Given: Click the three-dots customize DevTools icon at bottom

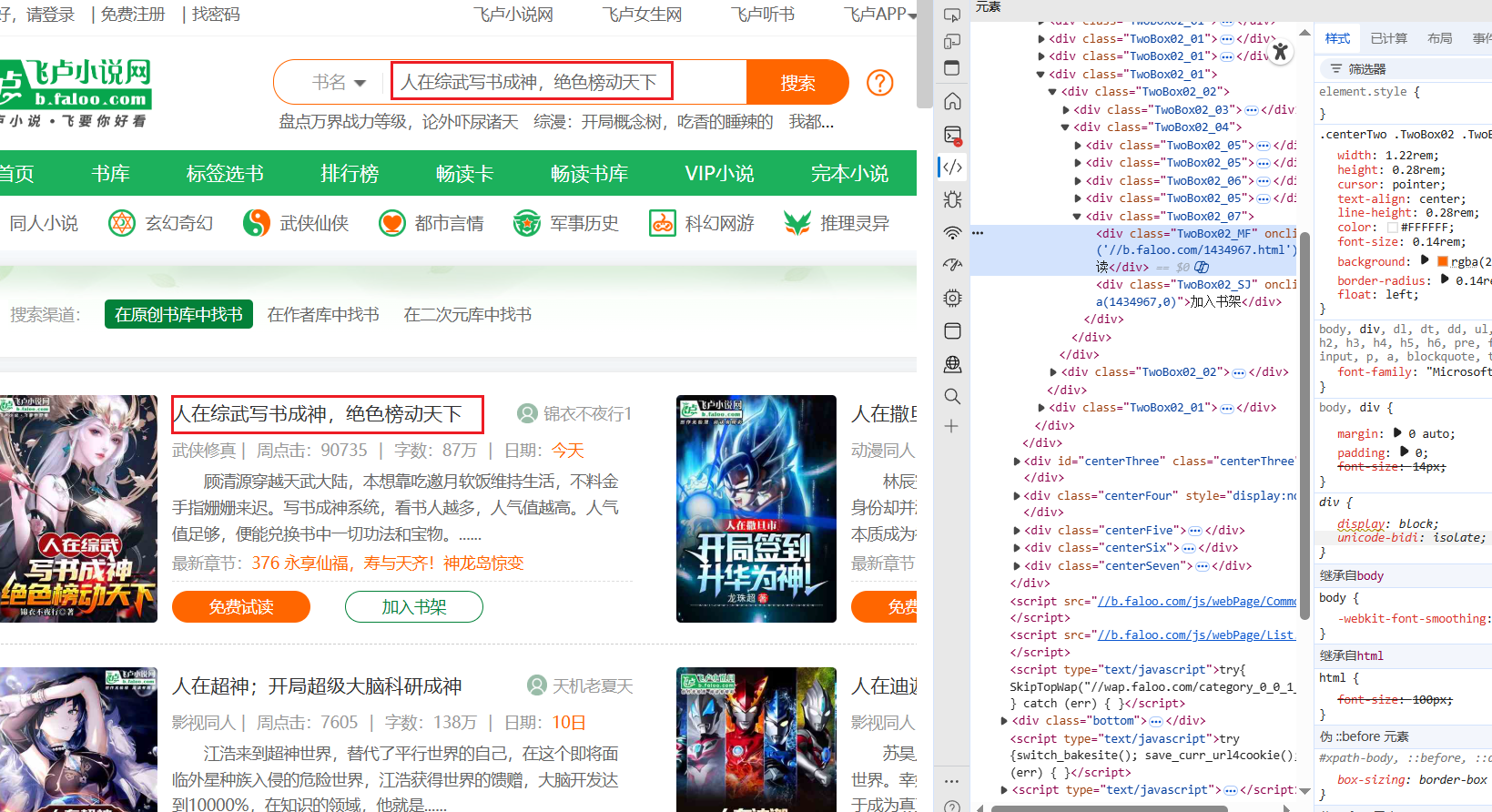Looking at the screenshot, I should coord(952,781).
